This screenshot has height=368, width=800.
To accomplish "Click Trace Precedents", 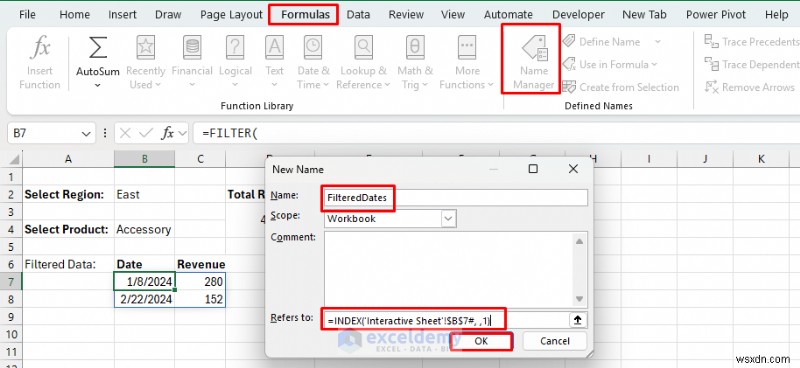I will click(751, 42).
